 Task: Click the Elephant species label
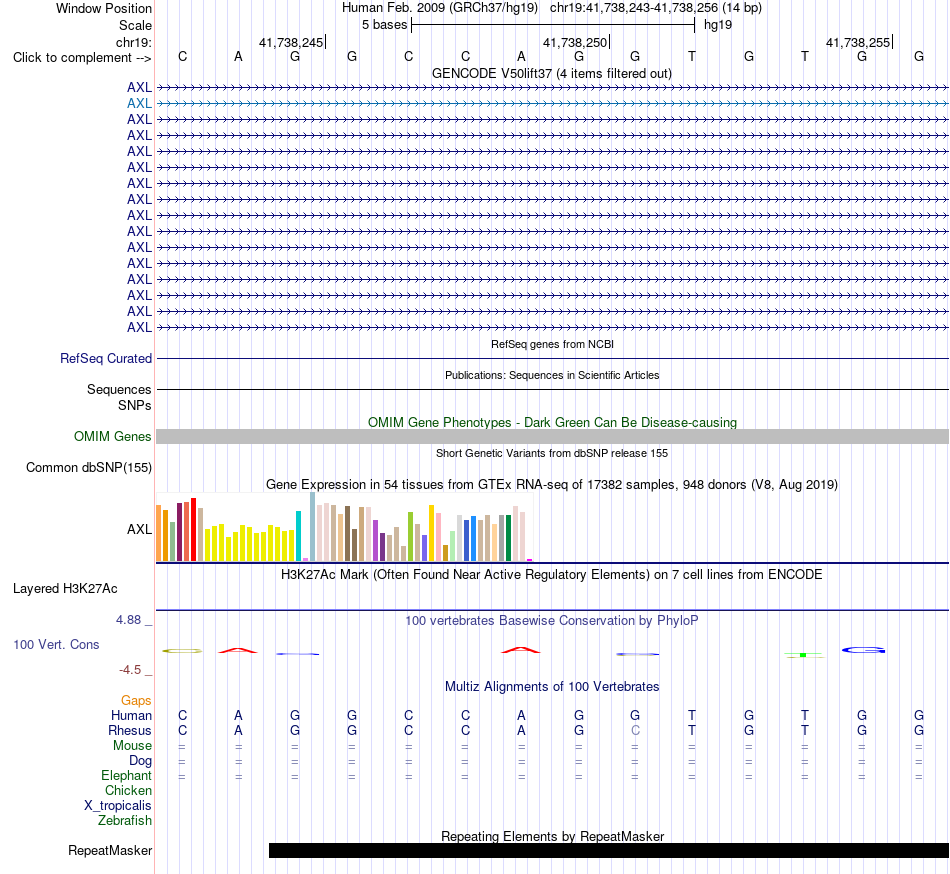[127, 775]
